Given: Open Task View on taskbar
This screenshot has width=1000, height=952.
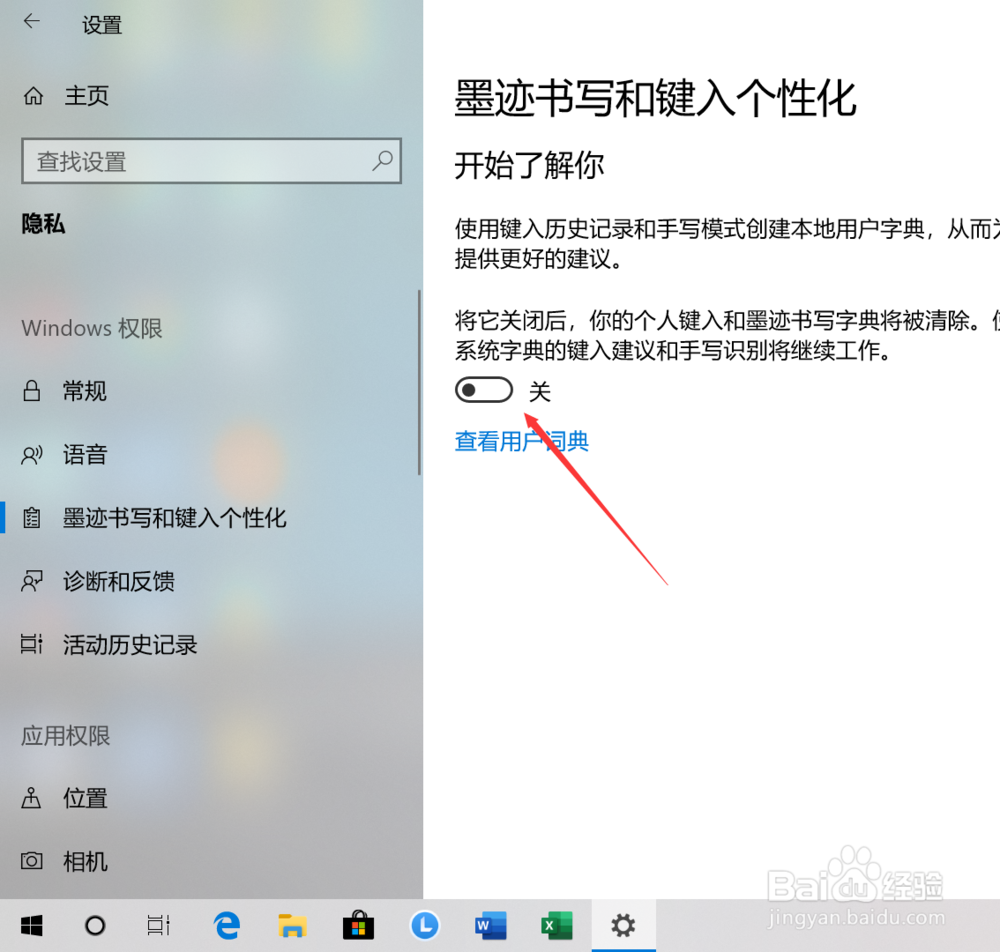Looking at the screenshot, I should (158, 925).
